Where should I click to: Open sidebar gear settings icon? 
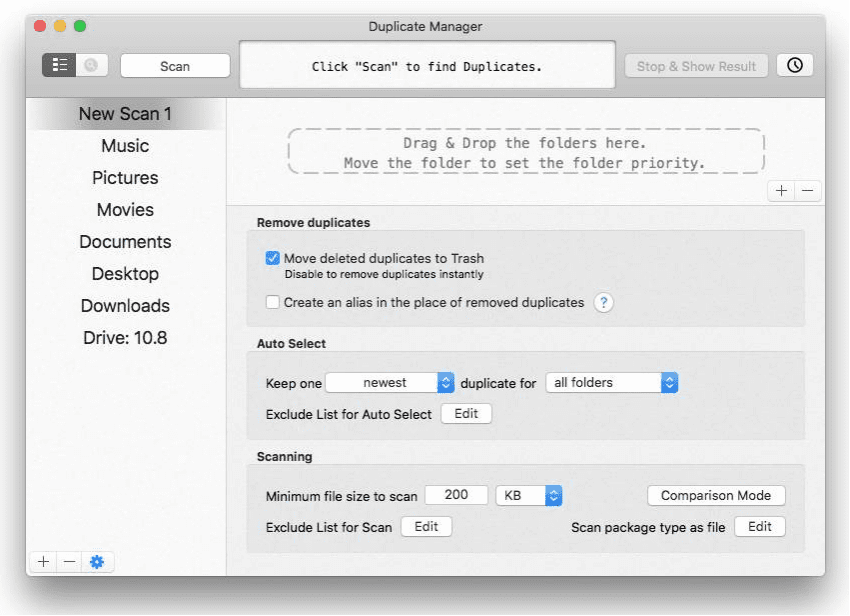click(x=97, y=562)
